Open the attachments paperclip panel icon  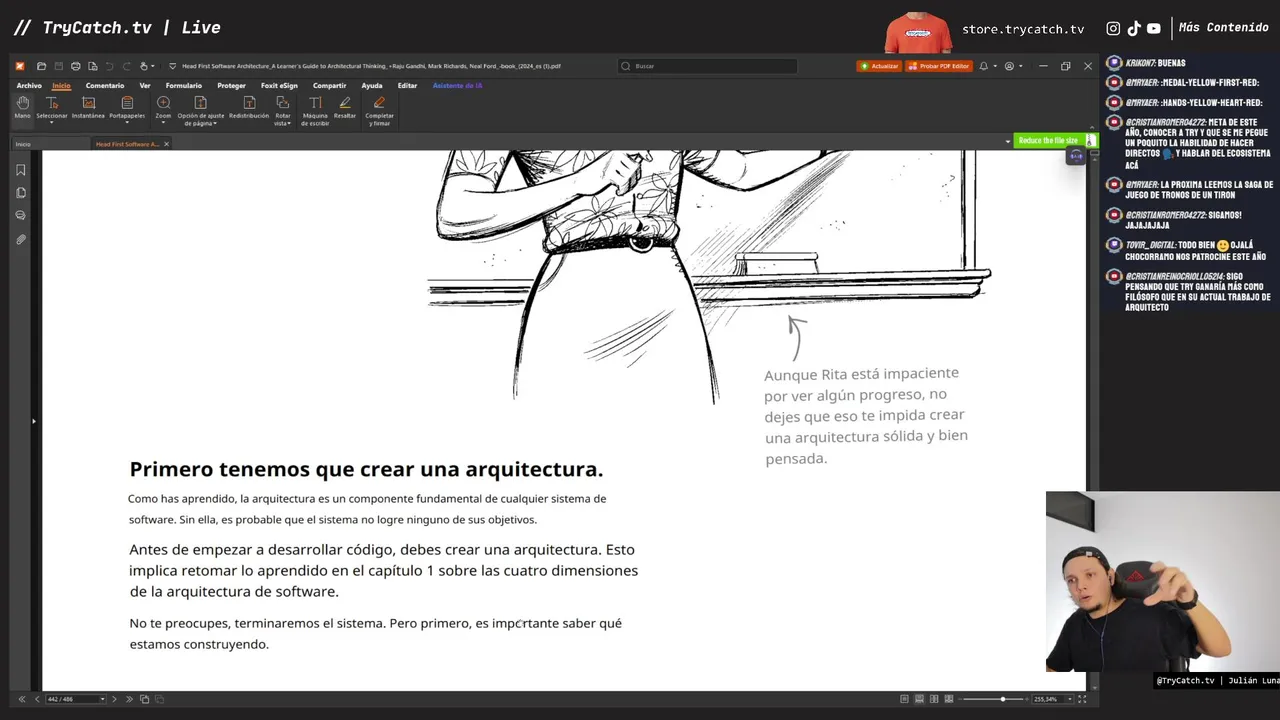coord(20,240)
